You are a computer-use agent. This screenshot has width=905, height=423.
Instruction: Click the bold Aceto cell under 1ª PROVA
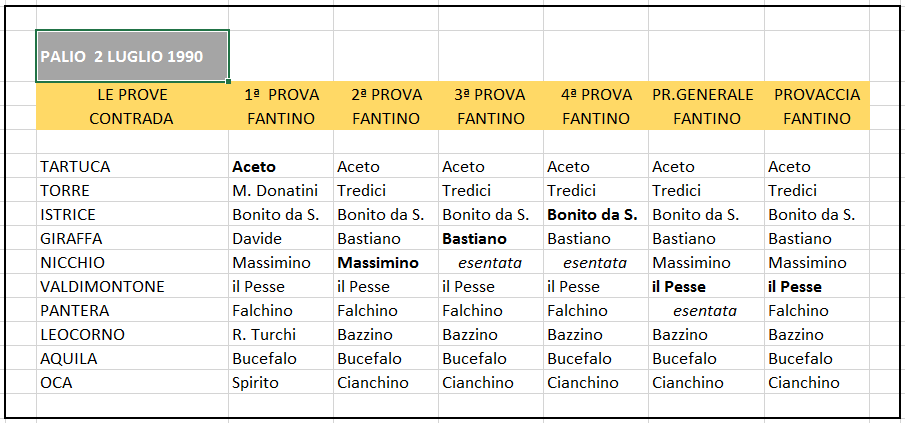pyautogui.click(x=281, y=167)
